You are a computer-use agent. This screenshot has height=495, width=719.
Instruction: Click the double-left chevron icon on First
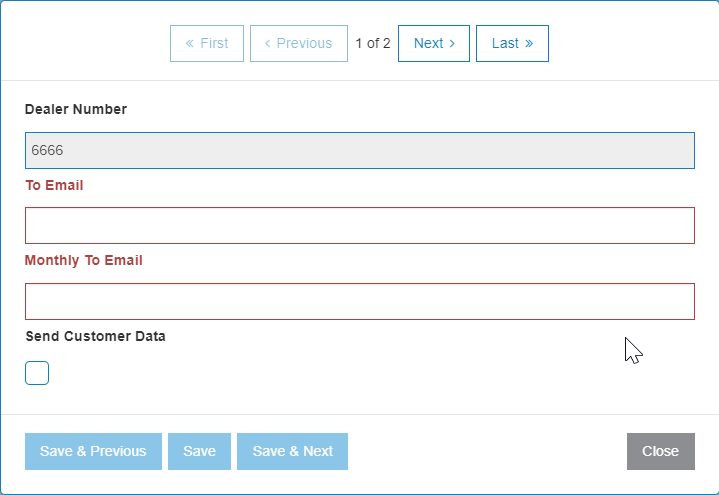[189, 44]
